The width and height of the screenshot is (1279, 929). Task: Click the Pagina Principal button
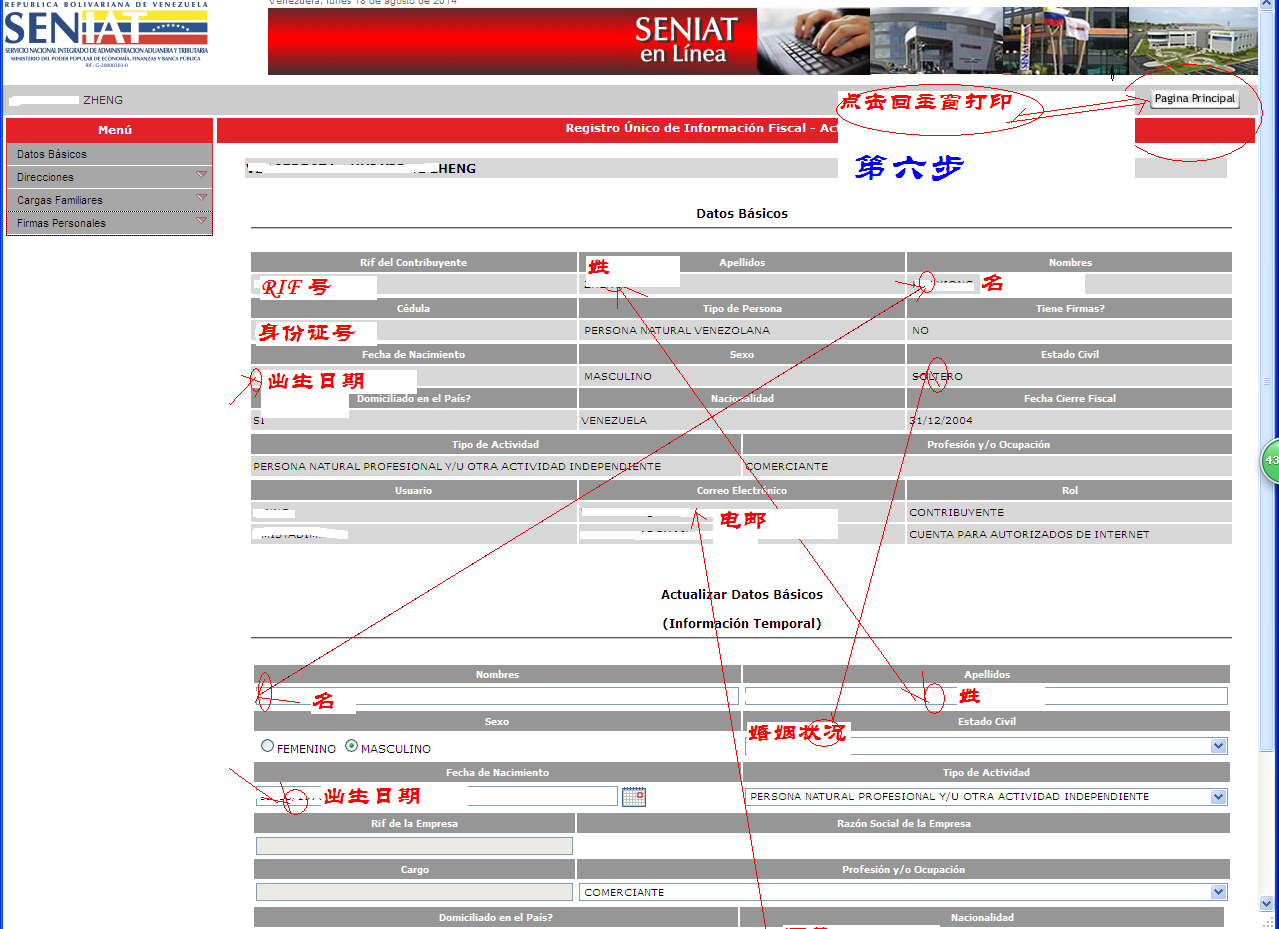[x=1195, y=99]
